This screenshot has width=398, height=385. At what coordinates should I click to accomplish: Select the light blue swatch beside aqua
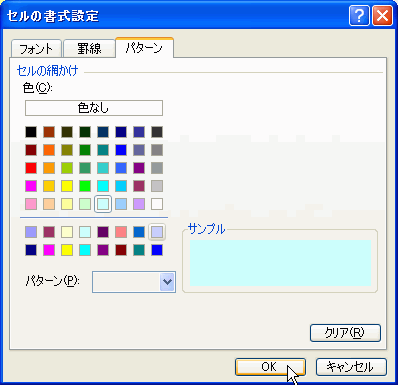coord(121,168)
